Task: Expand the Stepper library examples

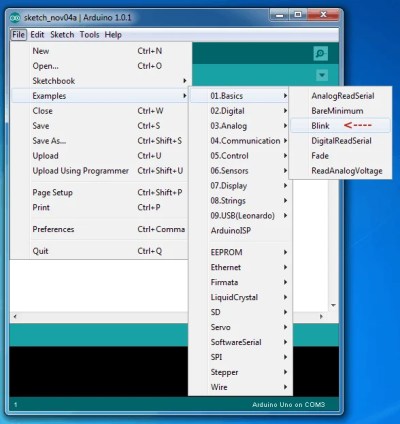Action: click(x=241, y=372)
